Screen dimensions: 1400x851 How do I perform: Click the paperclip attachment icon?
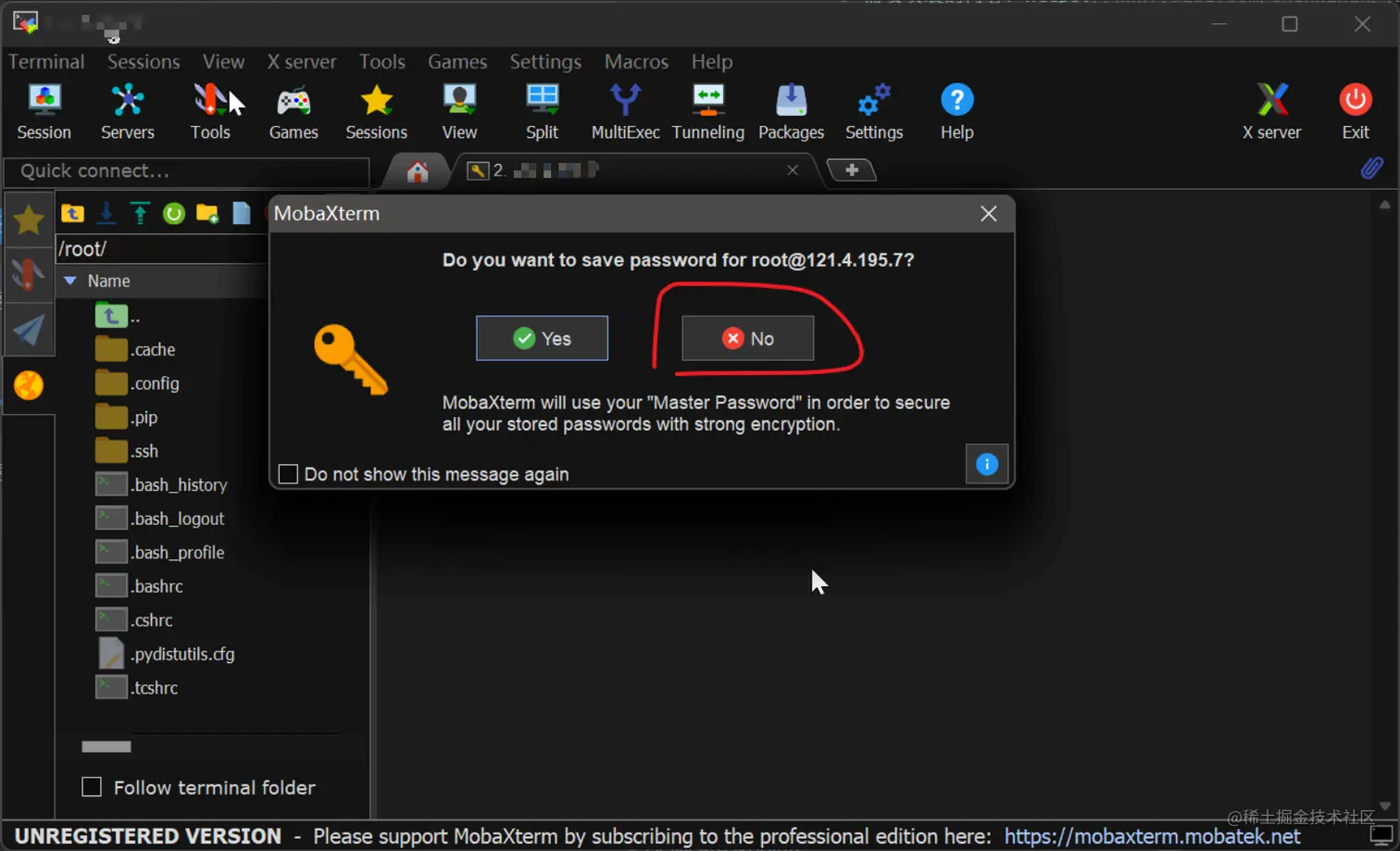tap(1371, 168)
